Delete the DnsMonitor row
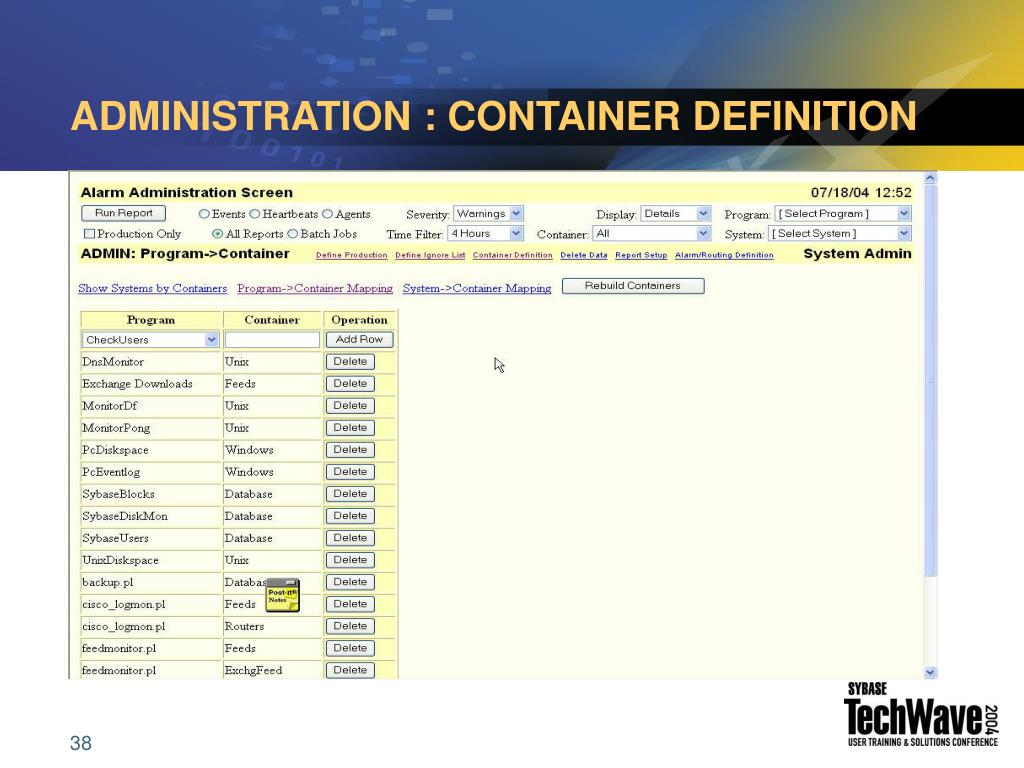The width and height of the screenshot is (1024, 768). point(350,362)
